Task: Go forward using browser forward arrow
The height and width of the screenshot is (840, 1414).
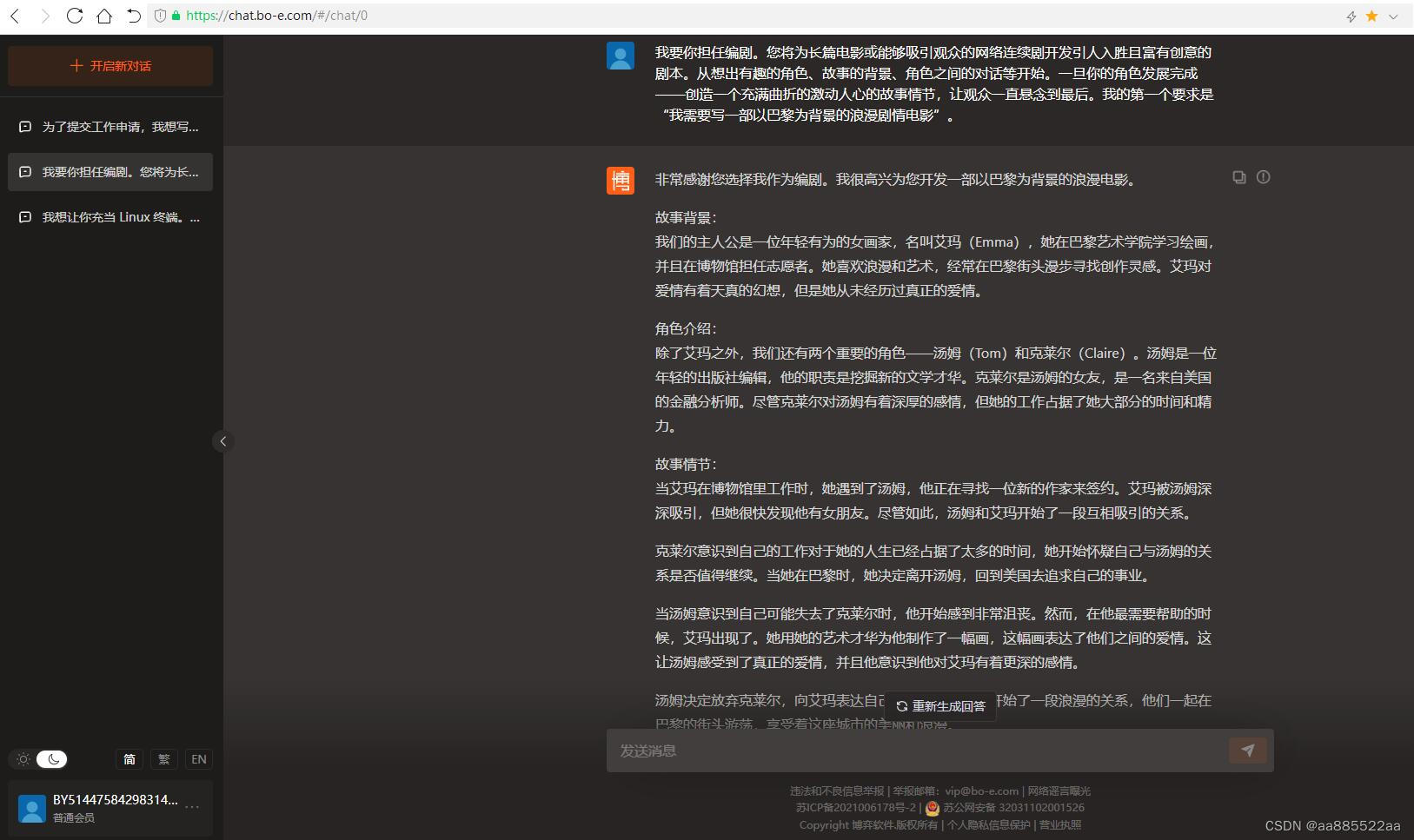Action: pos(45,16)
